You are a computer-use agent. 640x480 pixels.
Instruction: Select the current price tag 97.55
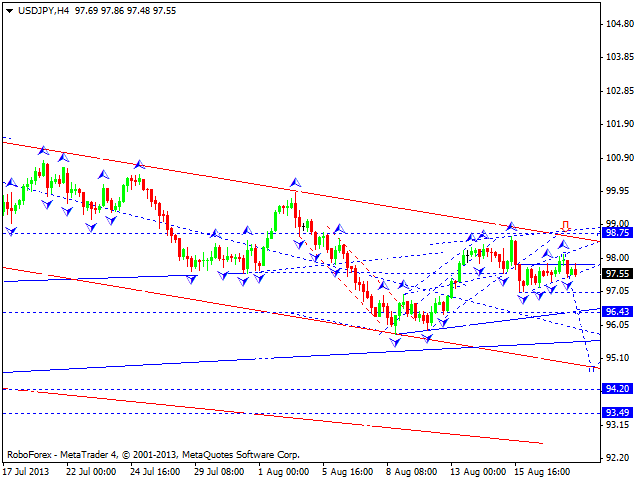pos(619,273)
